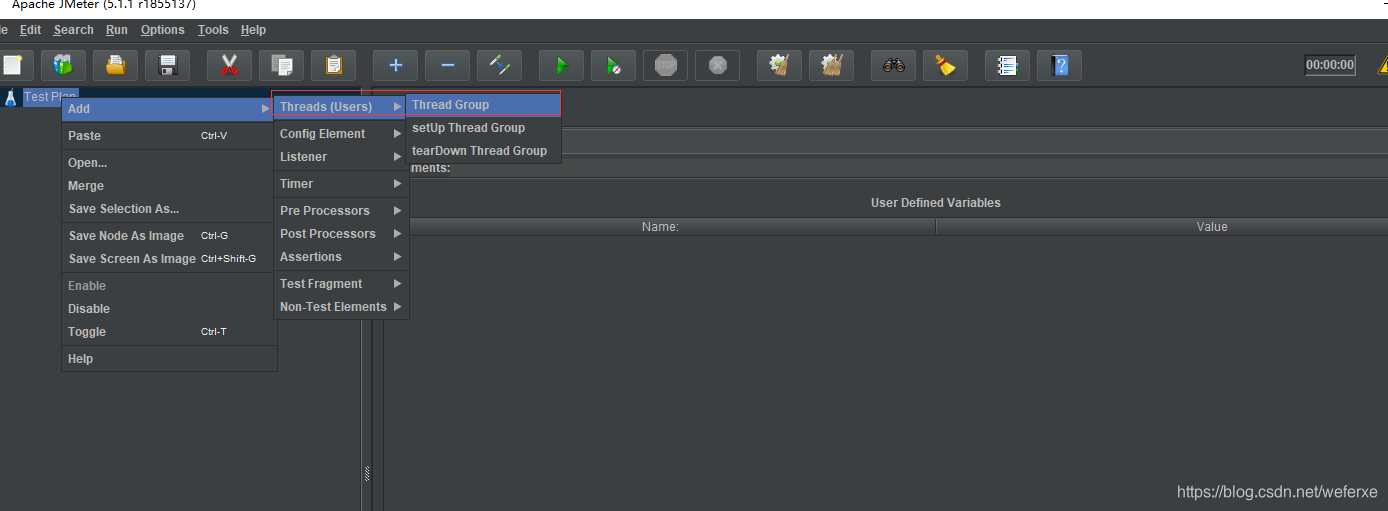Select Test Plan node in tree
Screen dimensions: 1388x511
50,97
